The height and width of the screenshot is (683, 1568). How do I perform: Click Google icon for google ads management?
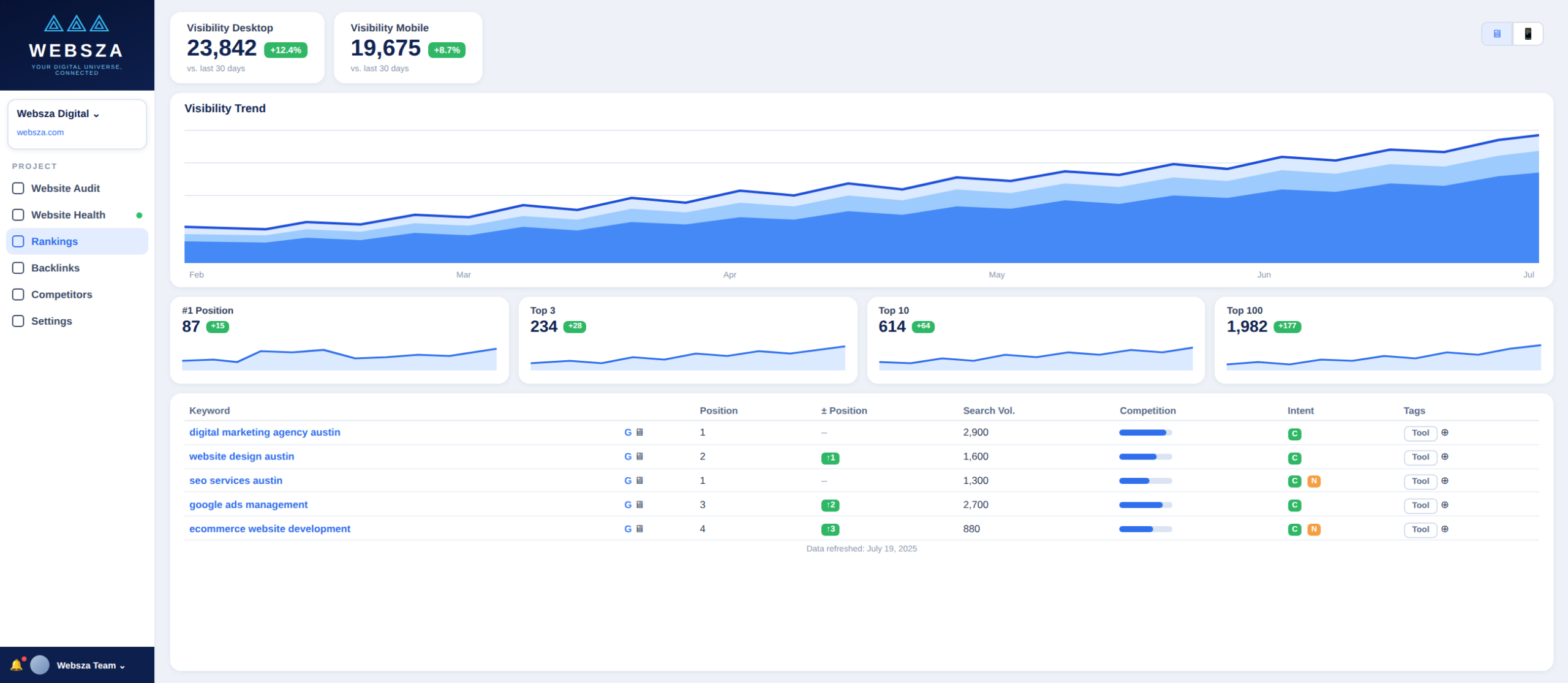tap(628, 505)
